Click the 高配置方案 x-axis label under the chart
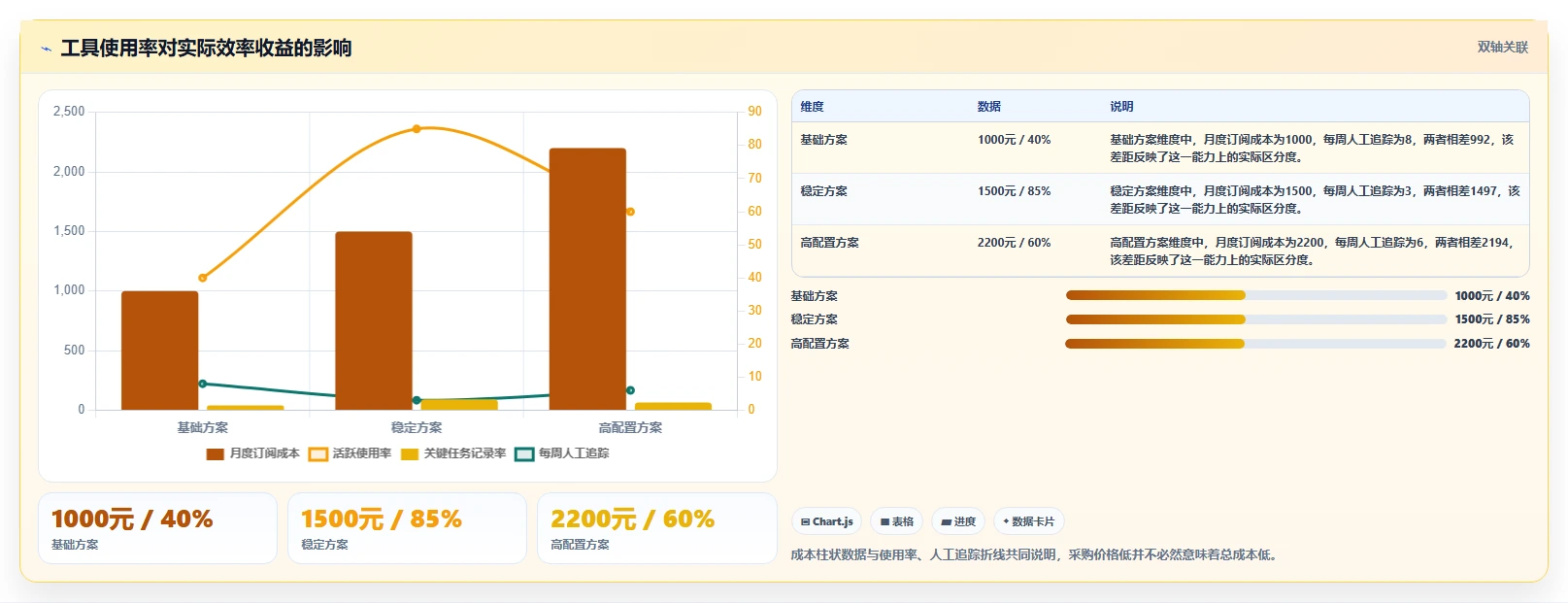 tap(630, 427)
